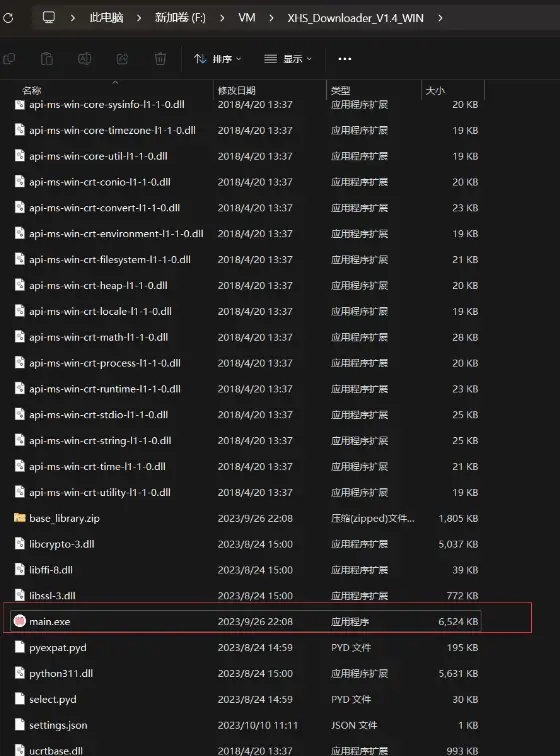Click the pyexpat.pyd file icon
Viewport: 560px width, 756px height.
[19, 647]
